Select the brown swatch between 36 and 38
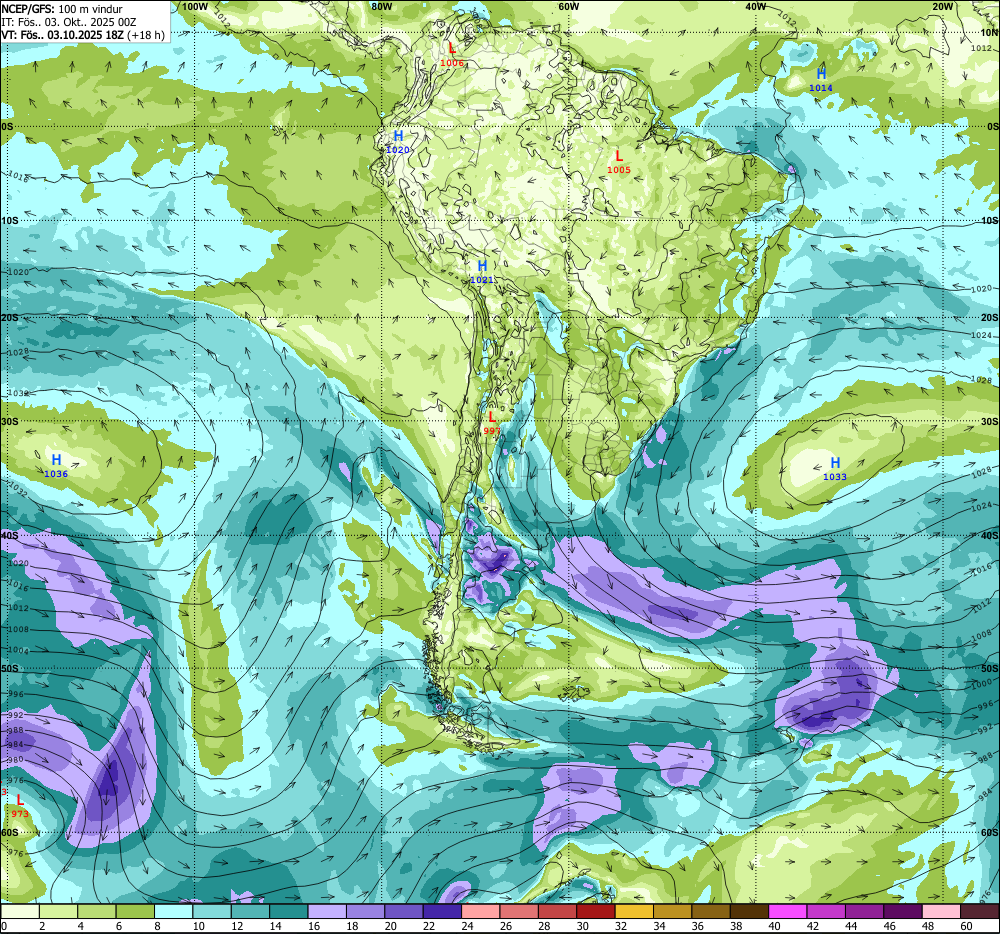This screenshot has width=1000, height=934. 711,911
